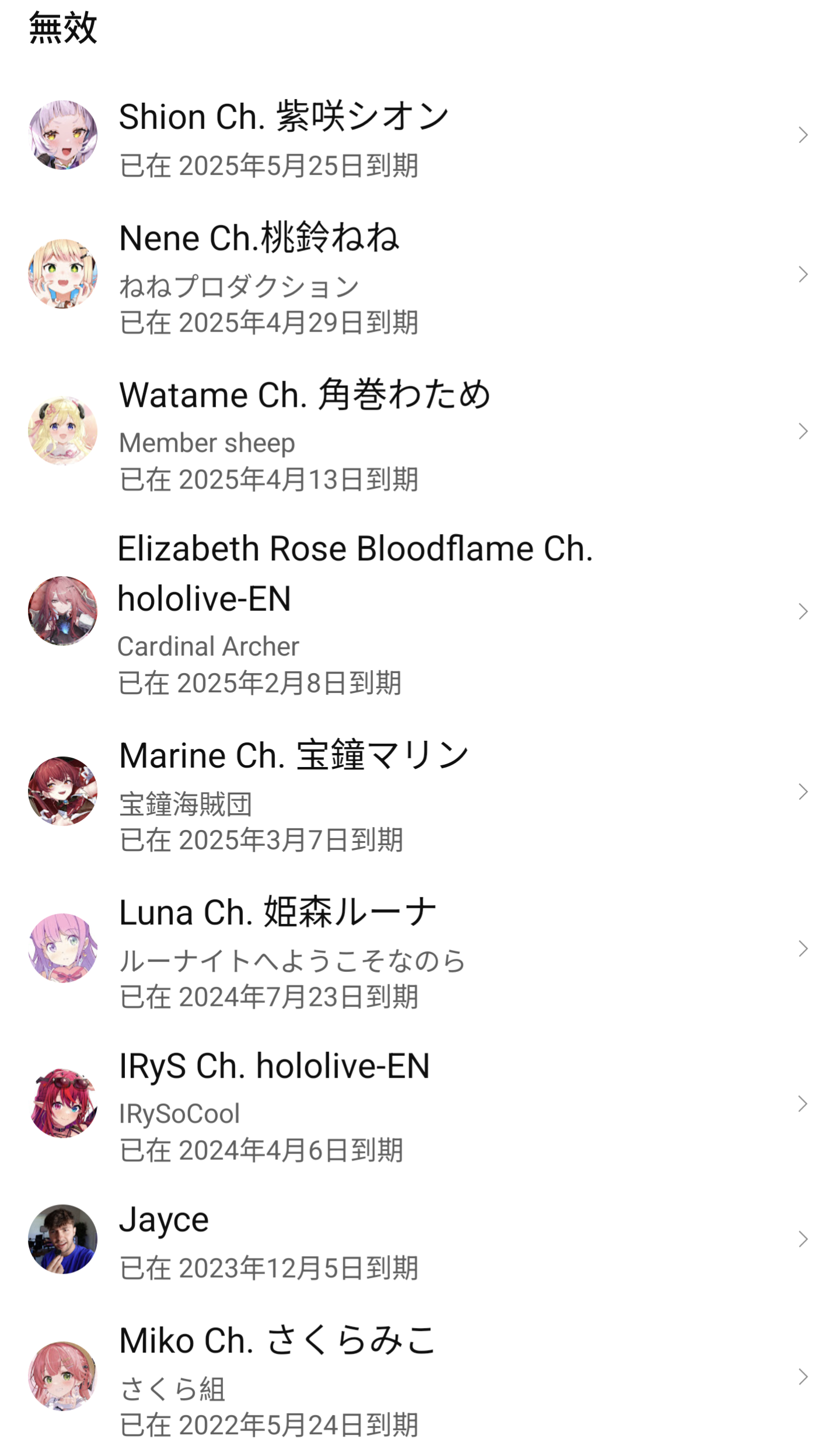Tap Luna Ch. channel avatar
Viewport: 840px width, 1450px height.
[x=62, y=948]
